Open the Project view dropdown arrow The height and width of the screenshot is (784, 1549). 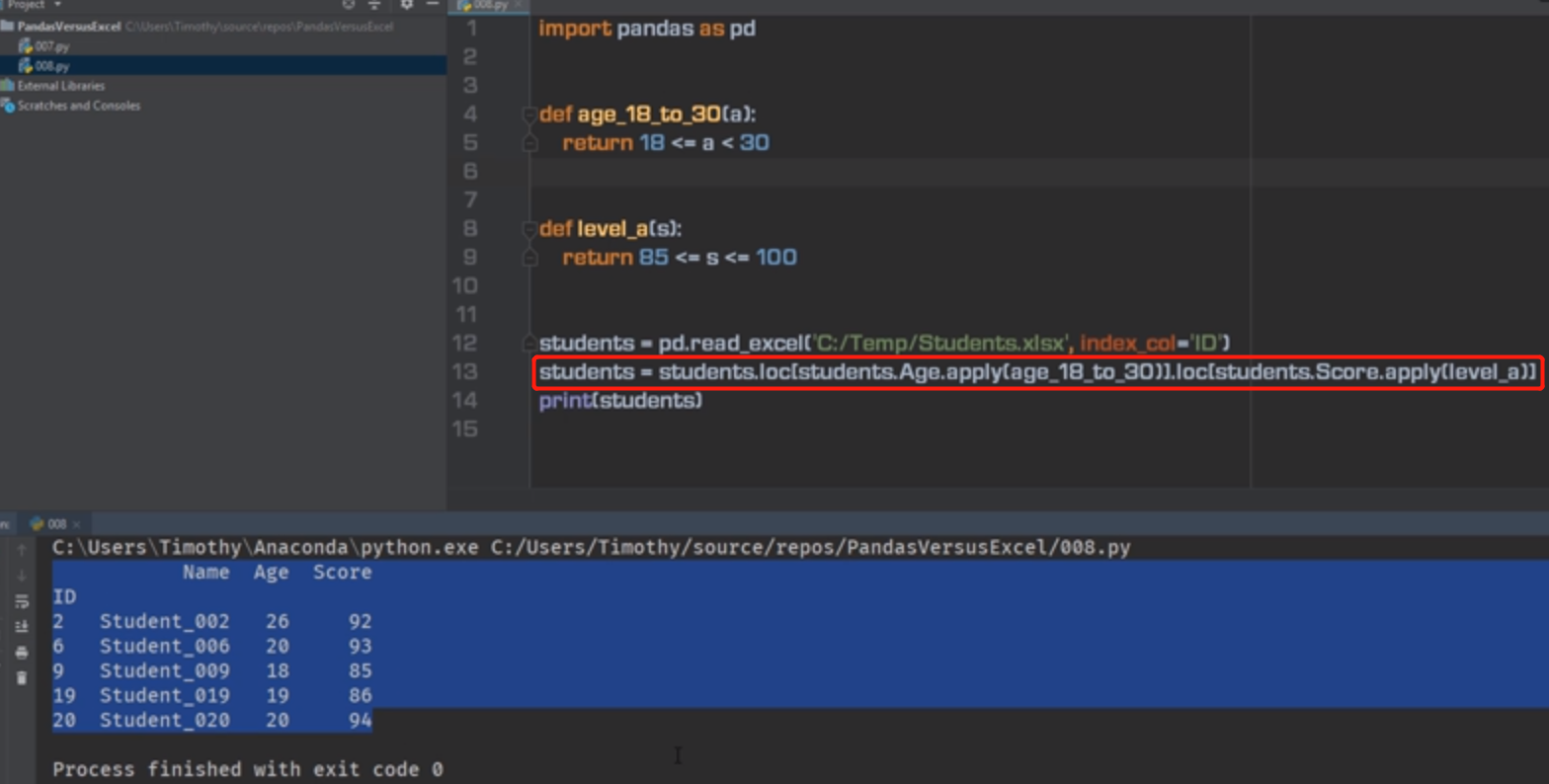click(57, 5)
